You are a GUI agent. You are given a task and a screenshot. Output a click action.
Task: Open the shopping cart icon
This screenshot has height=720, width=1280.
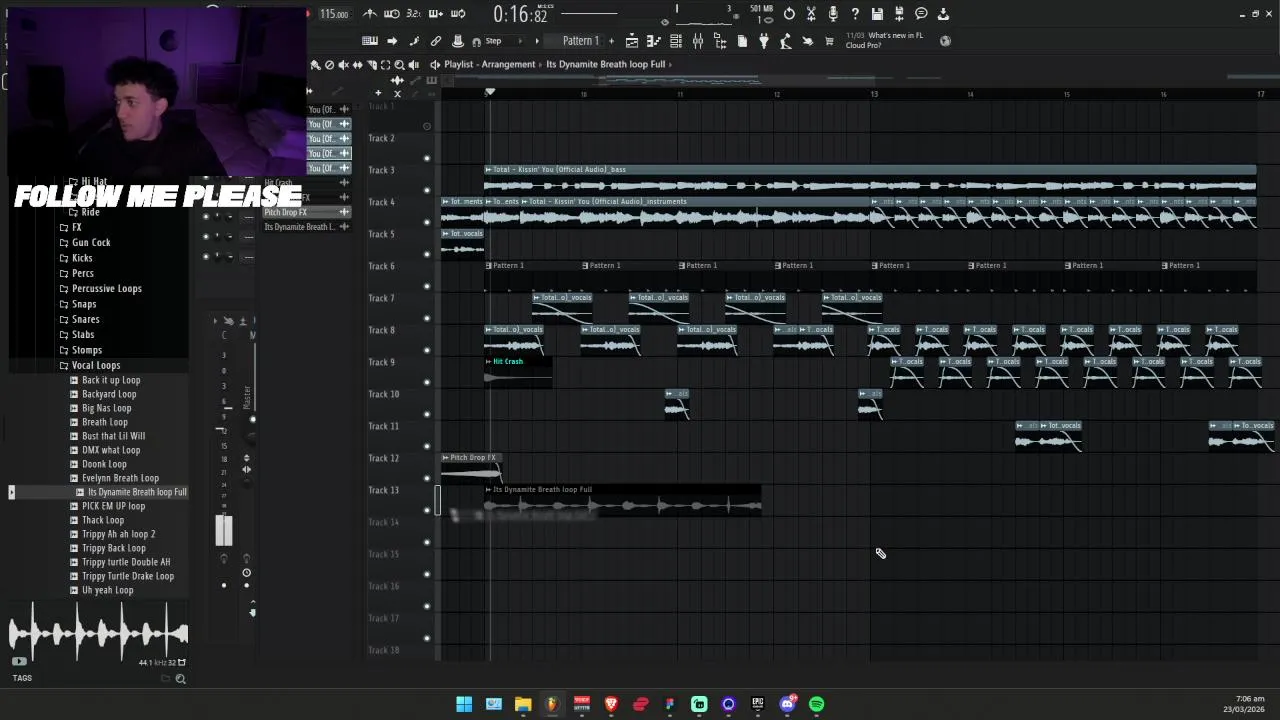coord(829,41)
